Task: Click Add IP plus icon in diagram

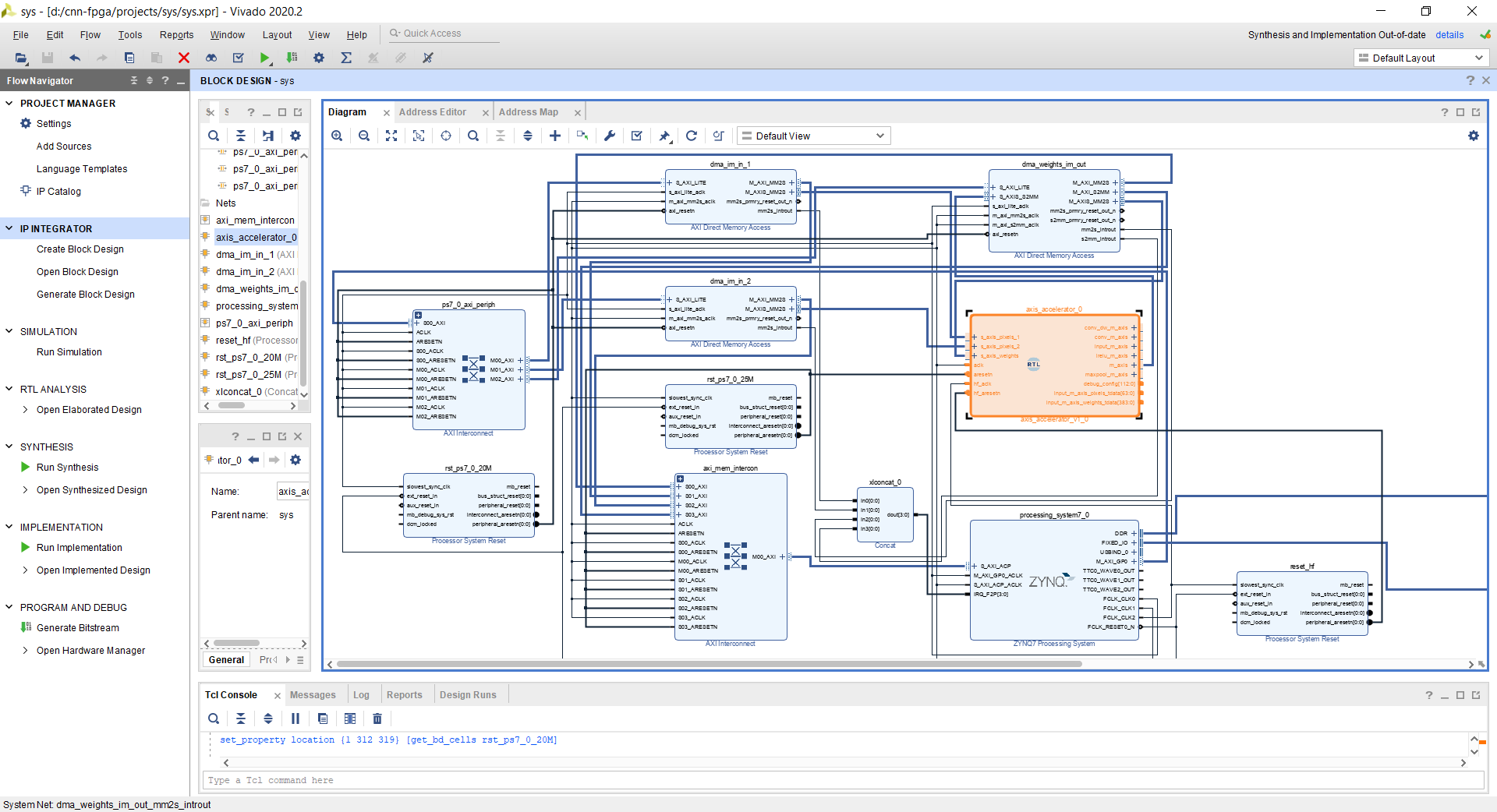Action: (555, 136)
